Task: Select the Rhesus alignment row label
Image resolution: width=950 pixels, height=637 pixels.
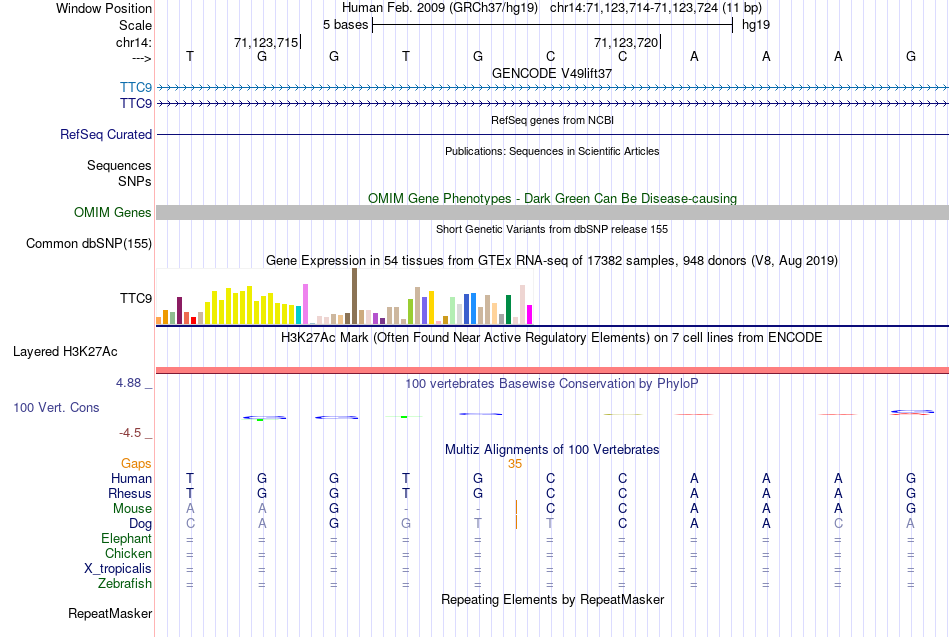Action: (x=130, y=493)
